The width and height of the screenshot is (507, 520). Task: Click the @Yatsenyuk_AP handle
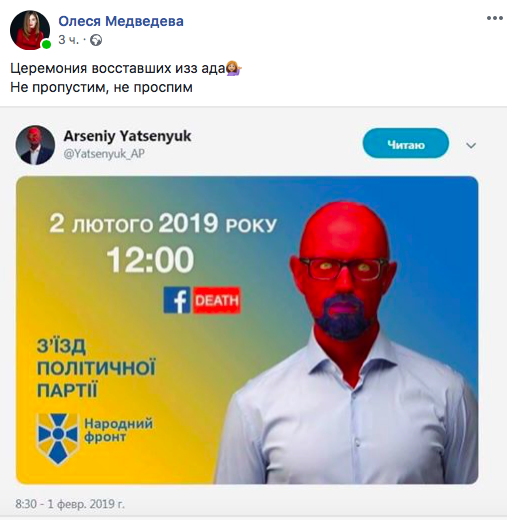104,154
